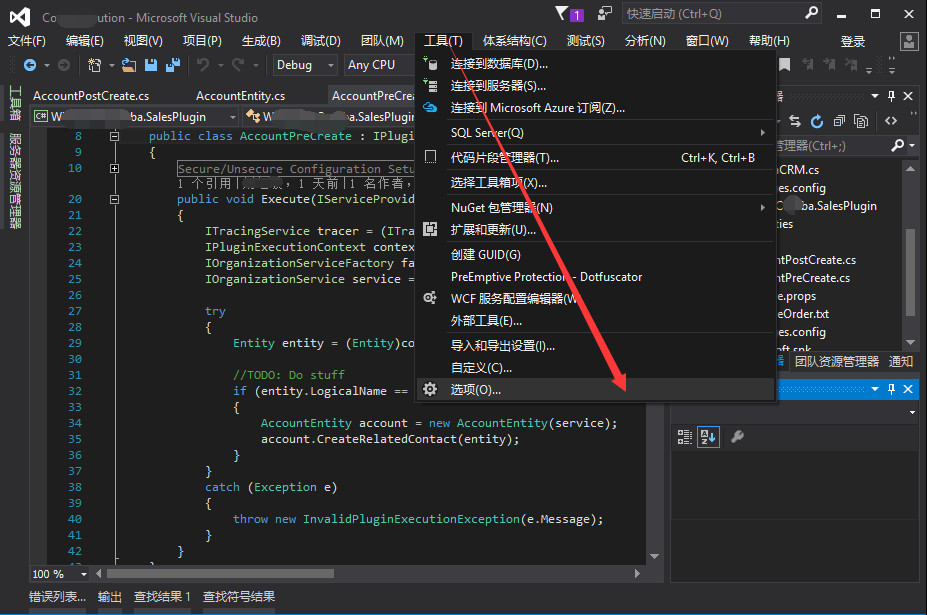Open NuGet package manager submenu

click(x=595, y=208)
